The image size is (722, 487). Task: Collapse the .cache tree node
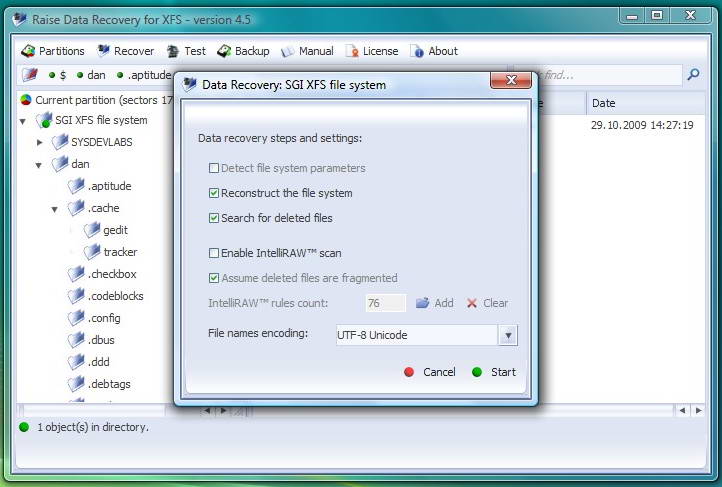click(x=55, y=209)
